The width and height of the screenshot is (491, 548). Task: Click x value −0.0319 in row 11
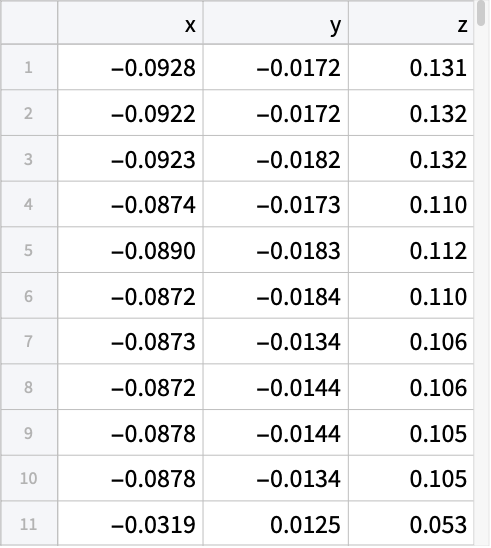[153, 525]
